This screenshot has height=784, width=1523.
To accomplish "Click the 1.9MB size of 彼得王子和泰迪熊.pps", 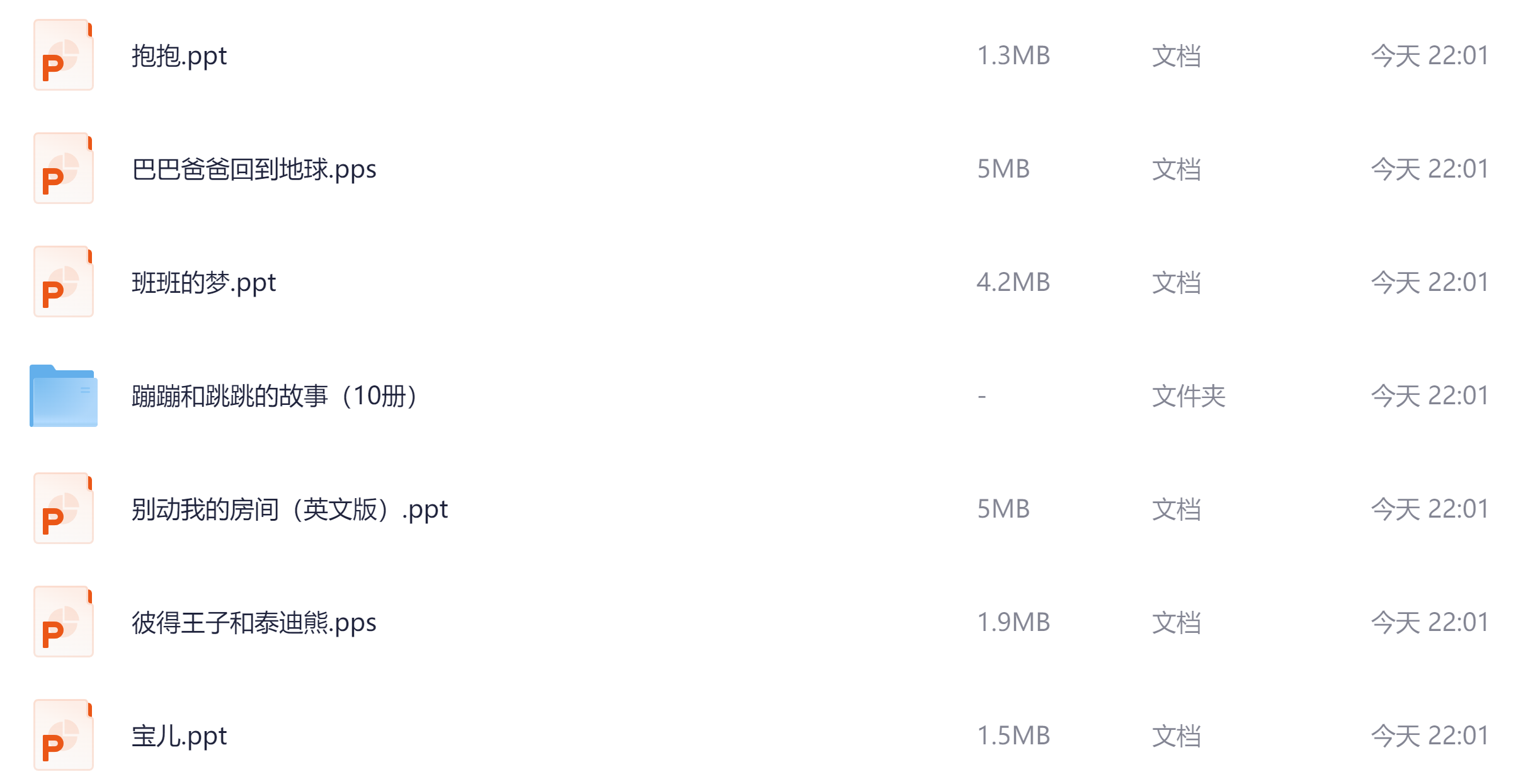I will click(x=1013, y=623).
